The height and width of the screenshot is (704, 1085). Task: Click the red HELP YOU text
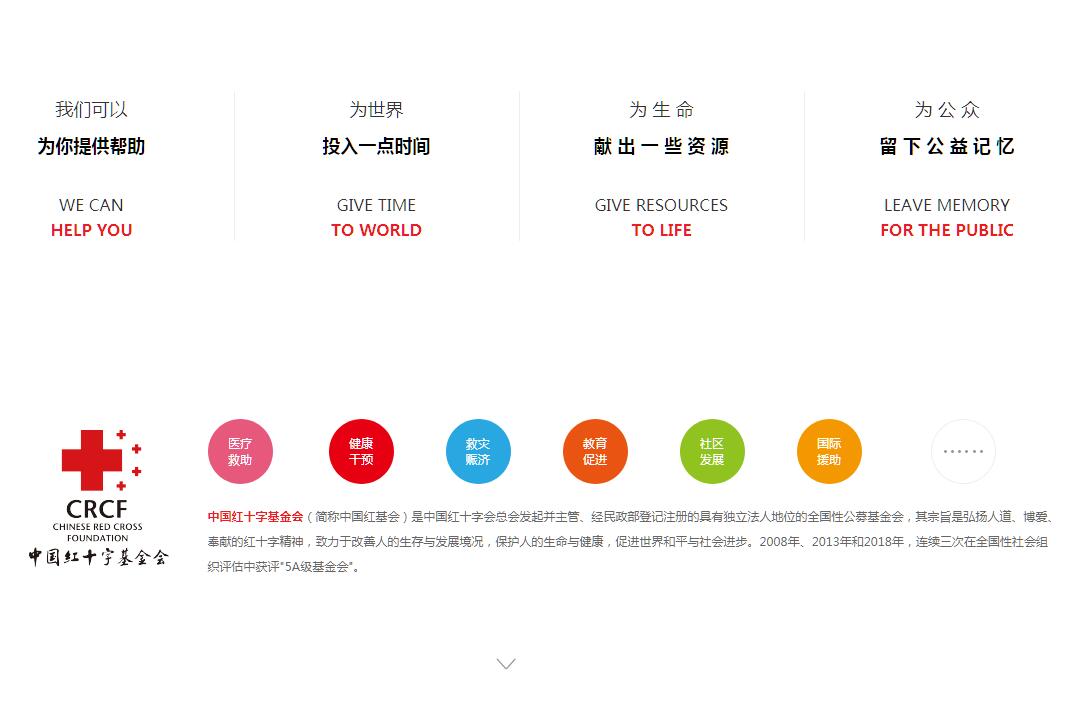(x=91, y=230)
